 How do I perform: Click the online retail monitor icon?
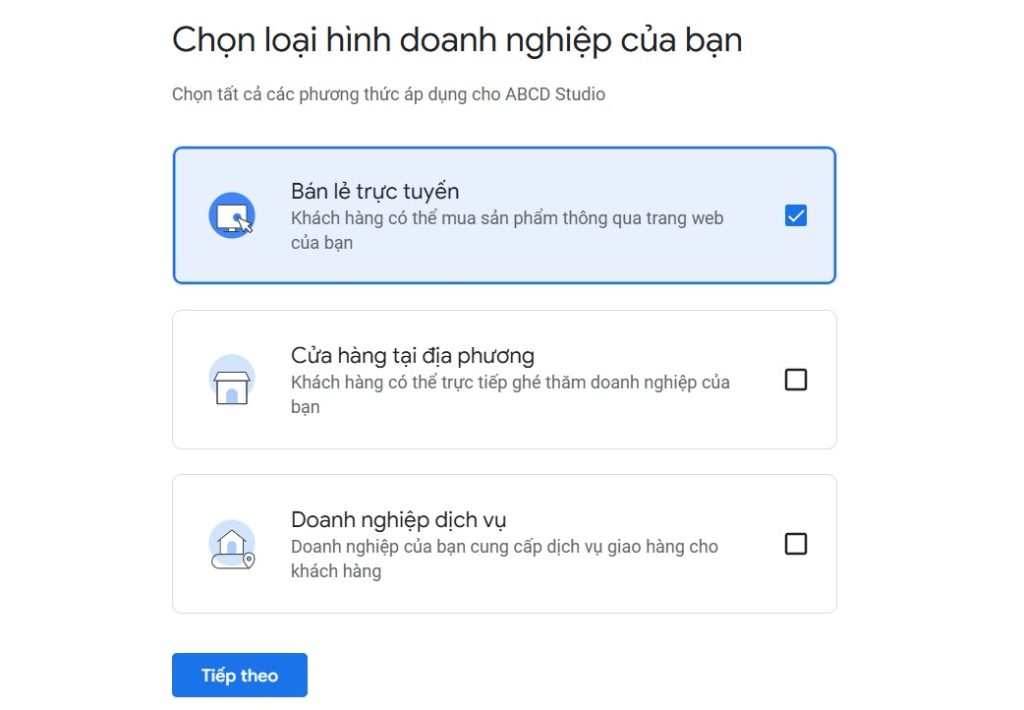[x=232, y=216]
